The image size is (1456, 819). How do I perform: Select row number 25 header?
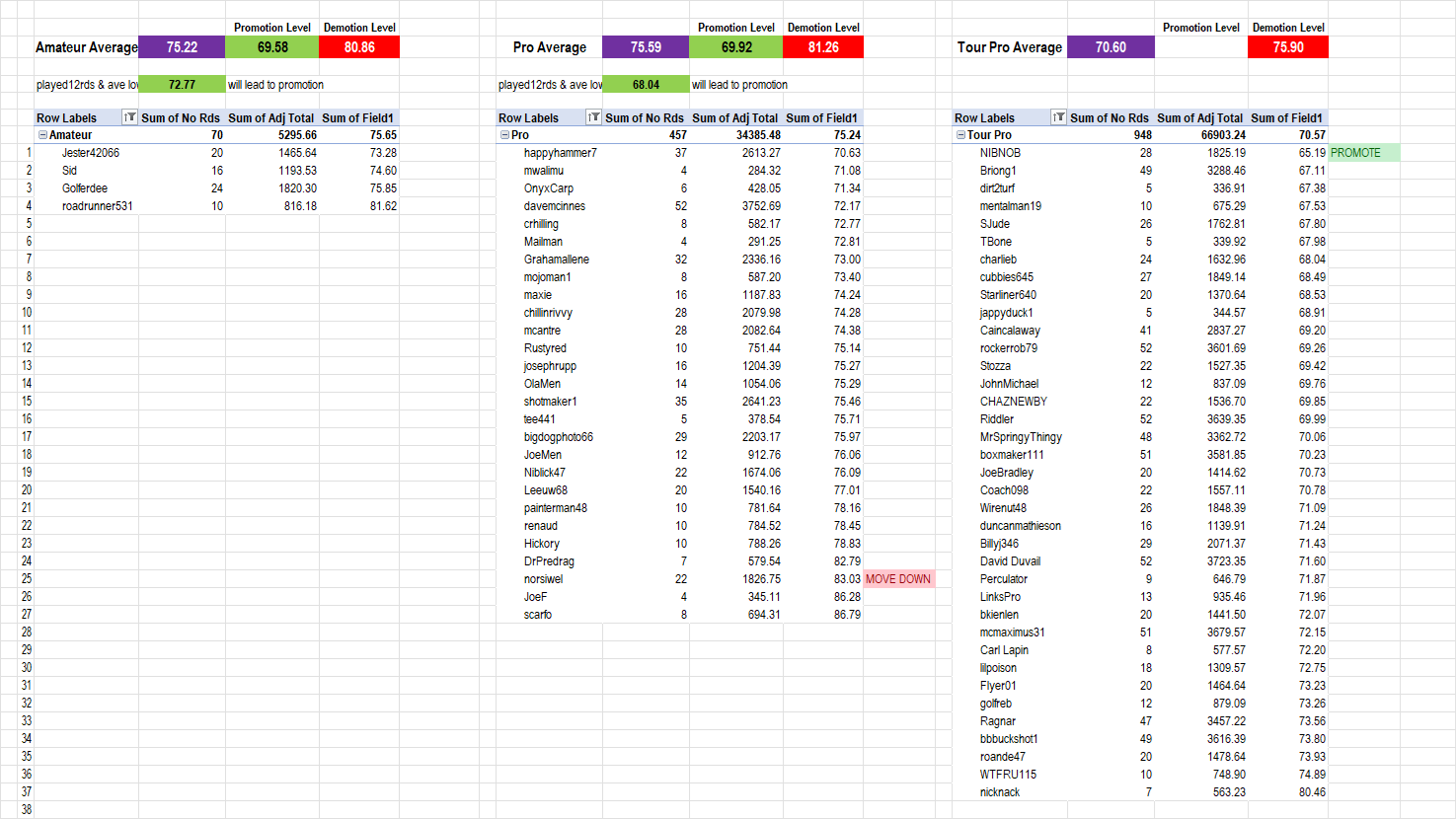pyautogui.click(x=27, y=579)
